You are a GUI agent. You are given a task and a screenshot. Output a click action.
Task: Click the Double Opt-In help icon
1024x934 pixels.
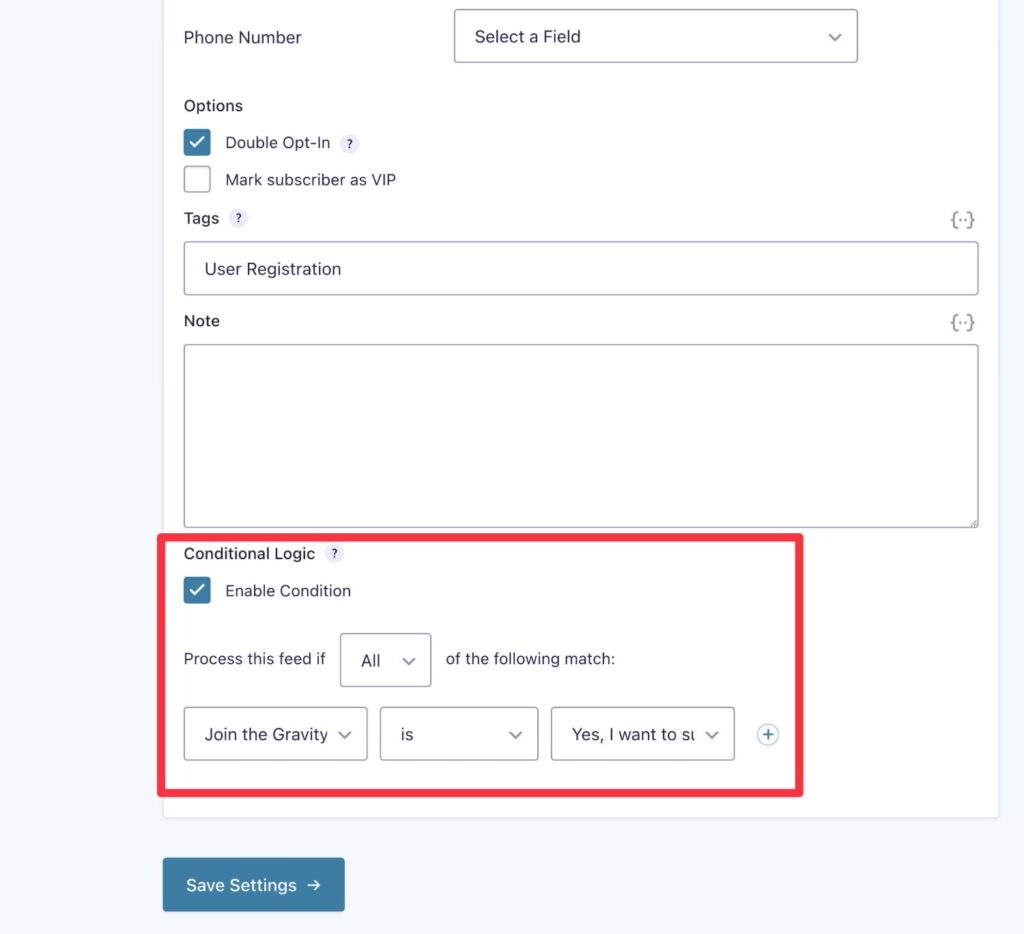pos(349,143)
